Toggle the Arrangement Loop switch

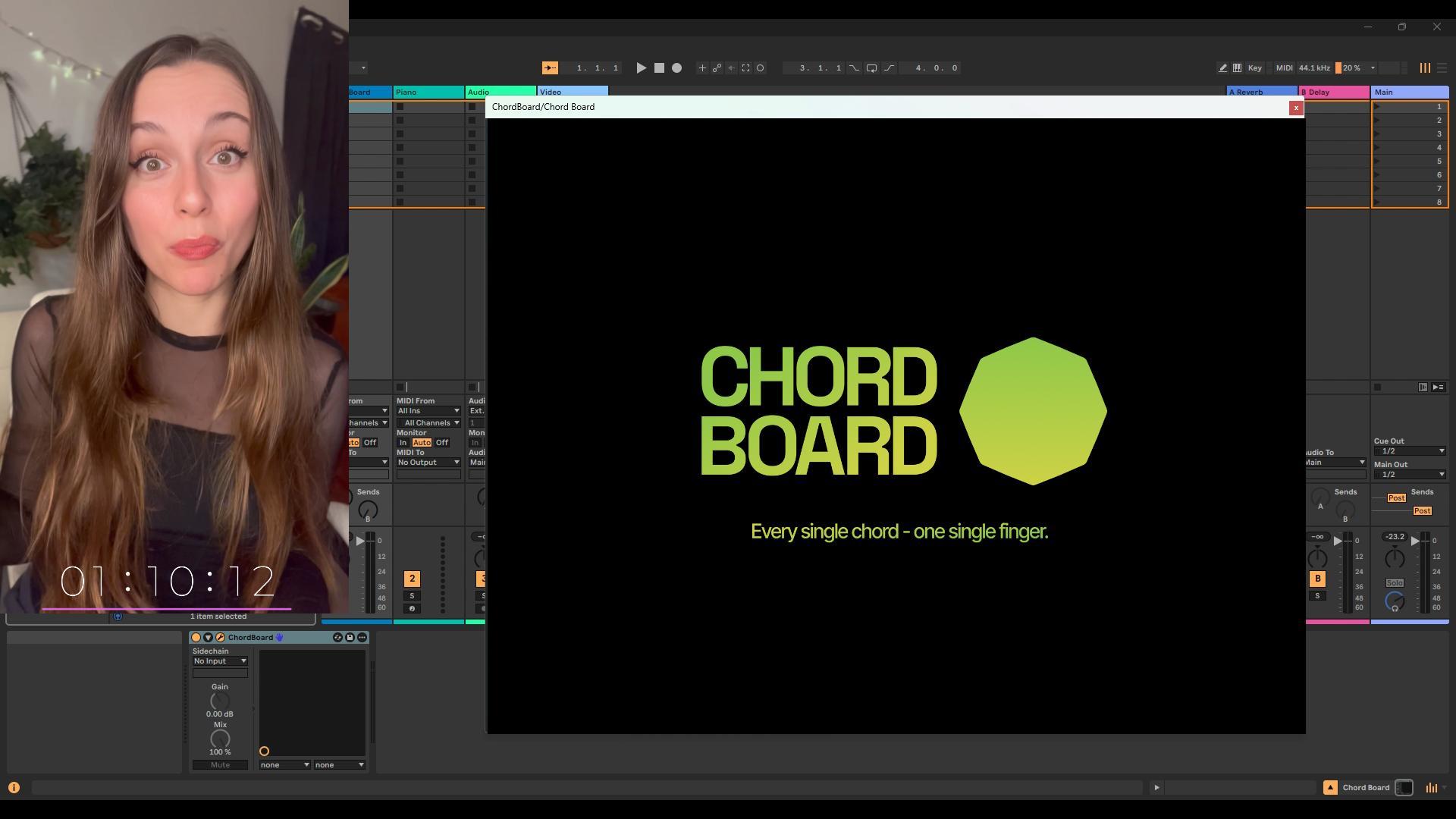pos(871,68)
